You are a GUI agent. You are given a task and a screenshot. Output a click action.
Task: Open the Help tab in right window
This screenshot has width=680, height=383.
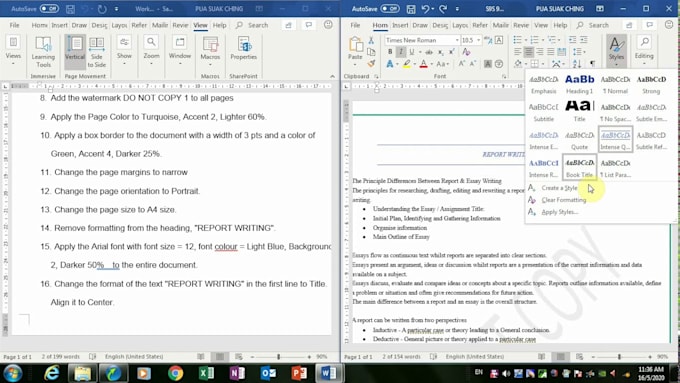pos(560,25)
